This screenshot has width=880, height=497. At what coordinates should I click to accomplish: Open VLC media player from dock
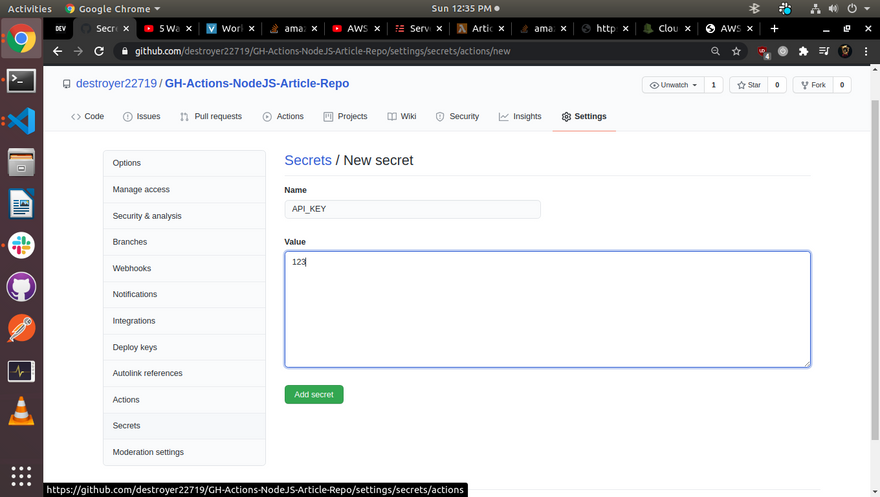[x=21, y=410]
